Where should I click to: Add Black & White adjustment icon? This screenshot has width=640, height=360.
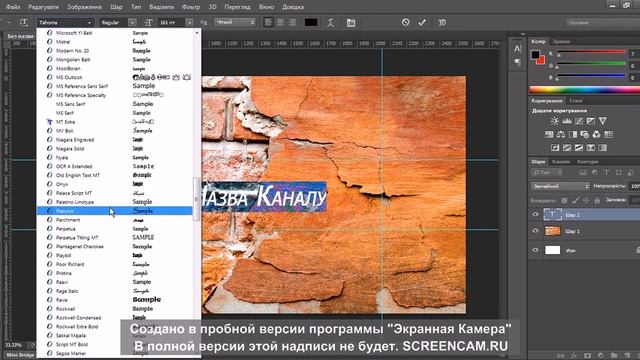[x=573, y=134]
